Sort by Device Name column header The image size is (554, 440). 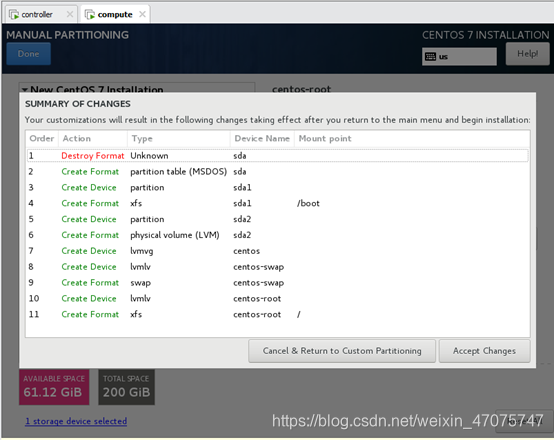tap(262, 139)
